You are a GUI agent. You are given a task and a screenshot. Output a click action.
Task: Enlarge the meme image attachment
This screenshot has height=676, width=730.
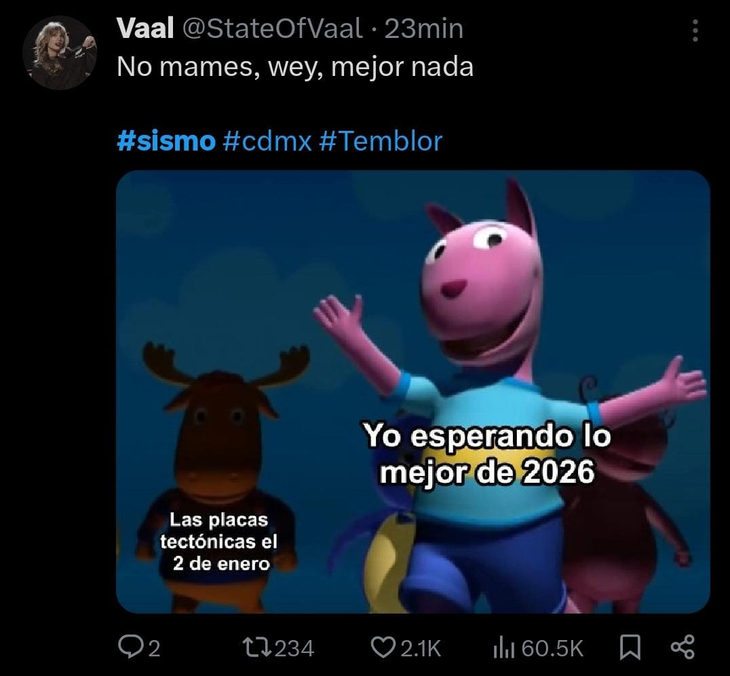[413, 392]
